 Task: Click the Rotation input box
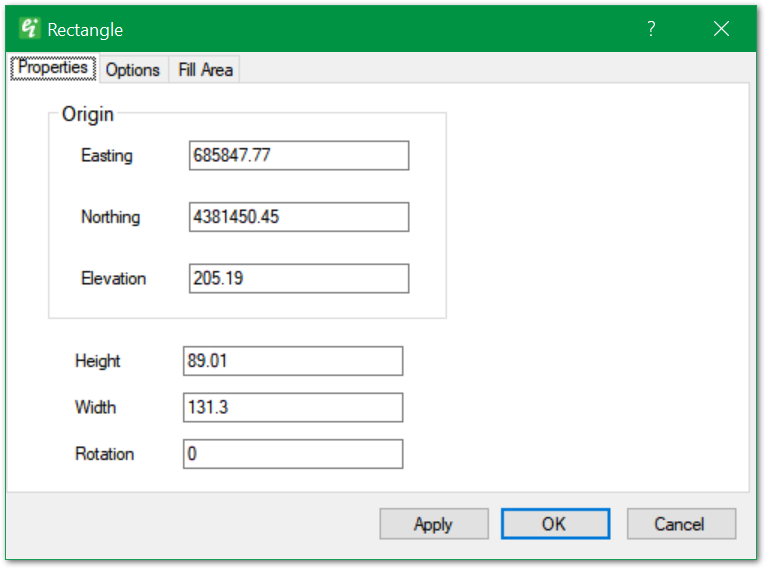(x=292, y=454)
